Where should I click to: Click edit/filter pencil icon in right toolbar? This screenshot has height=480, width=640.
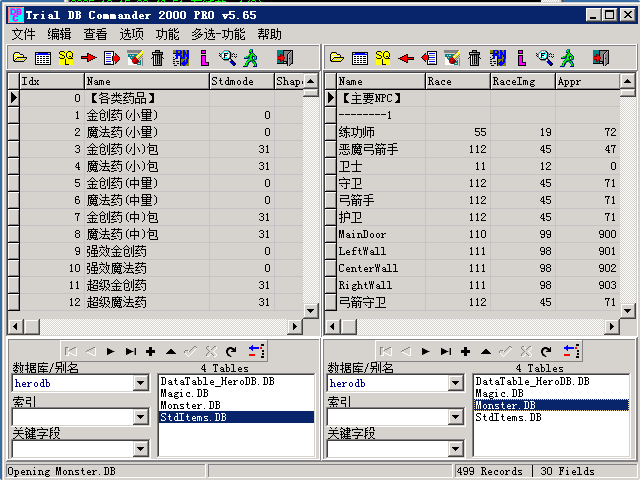point(452,58)
